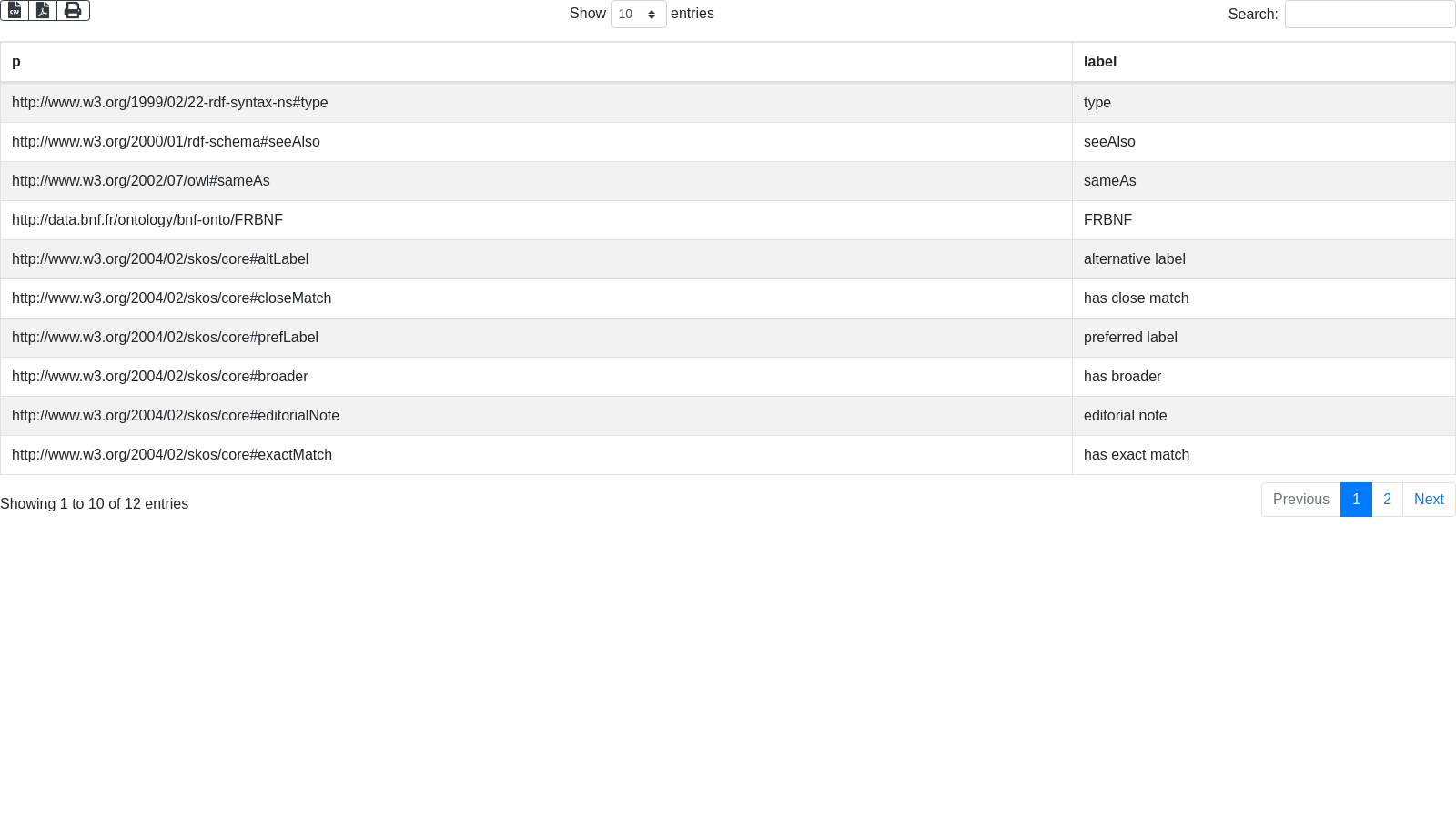Export the table as PDF
Screen dimensions: 1456x819
pos(43,10)
